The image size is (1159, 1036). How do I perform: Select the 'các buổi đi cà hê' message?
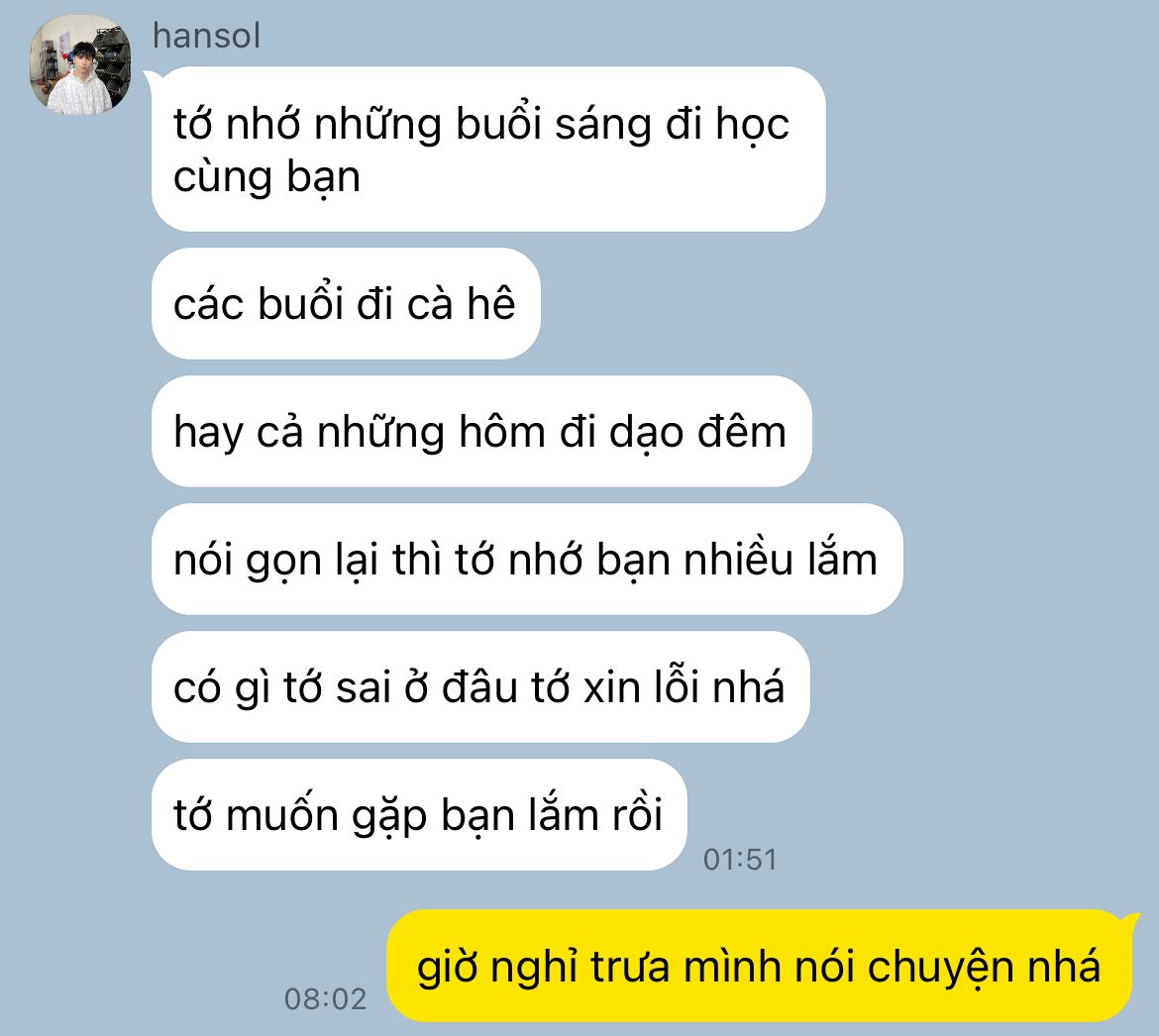coord(346,304)
